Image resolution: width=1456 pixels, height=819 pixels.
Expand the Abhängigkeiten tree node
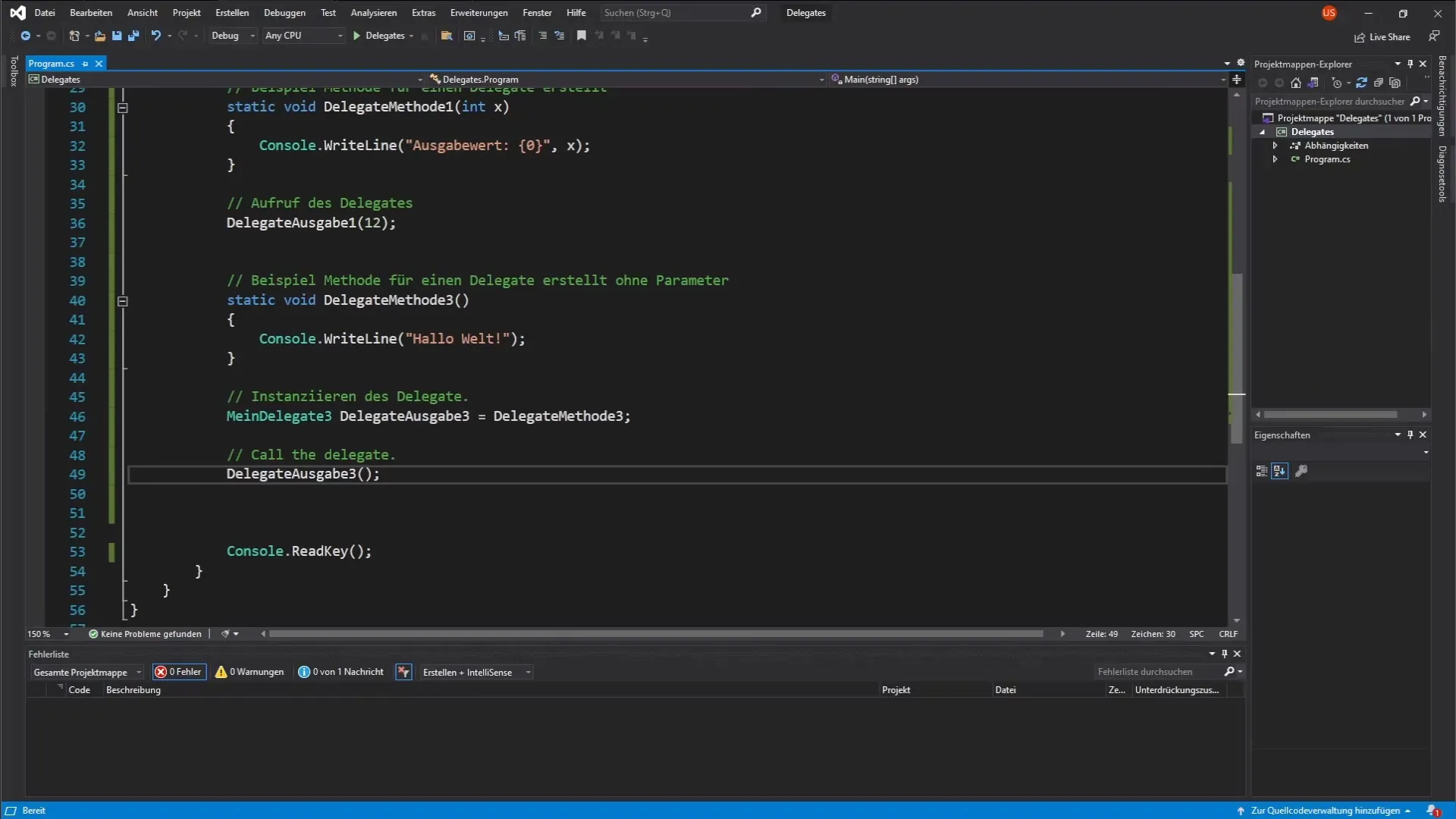[x=1276, y=146]
